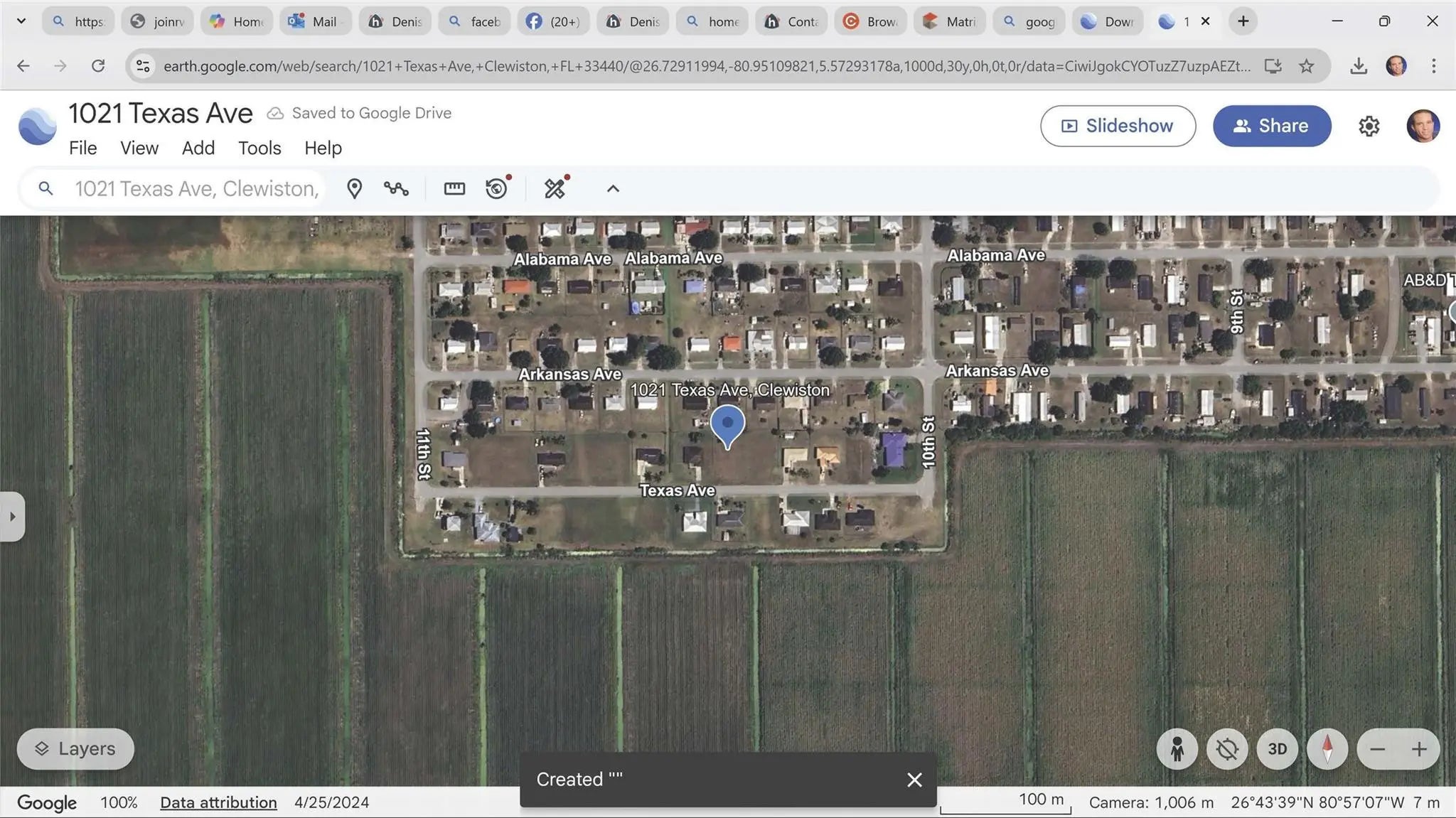Image resolution: width=1456 pixels, height=818 pixels.
Task: Reset view north using the compass icon
Action: 1327,749
